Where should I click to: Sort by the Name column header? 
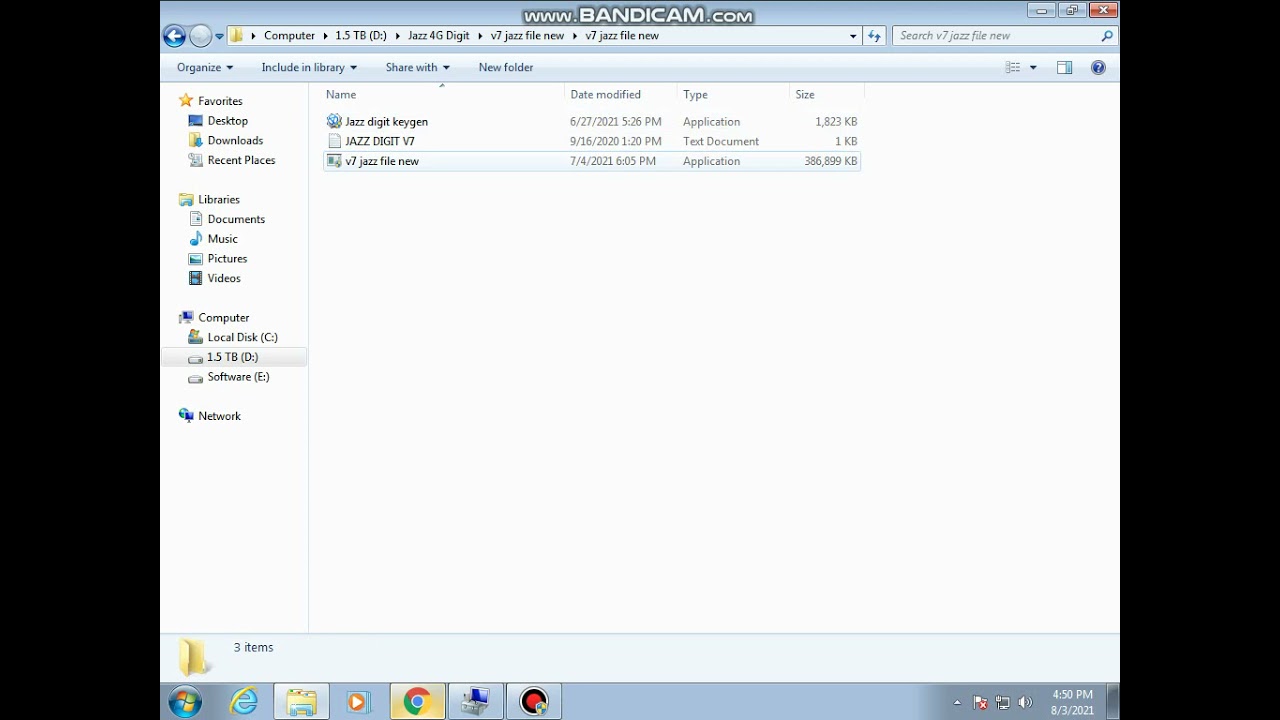443,94
